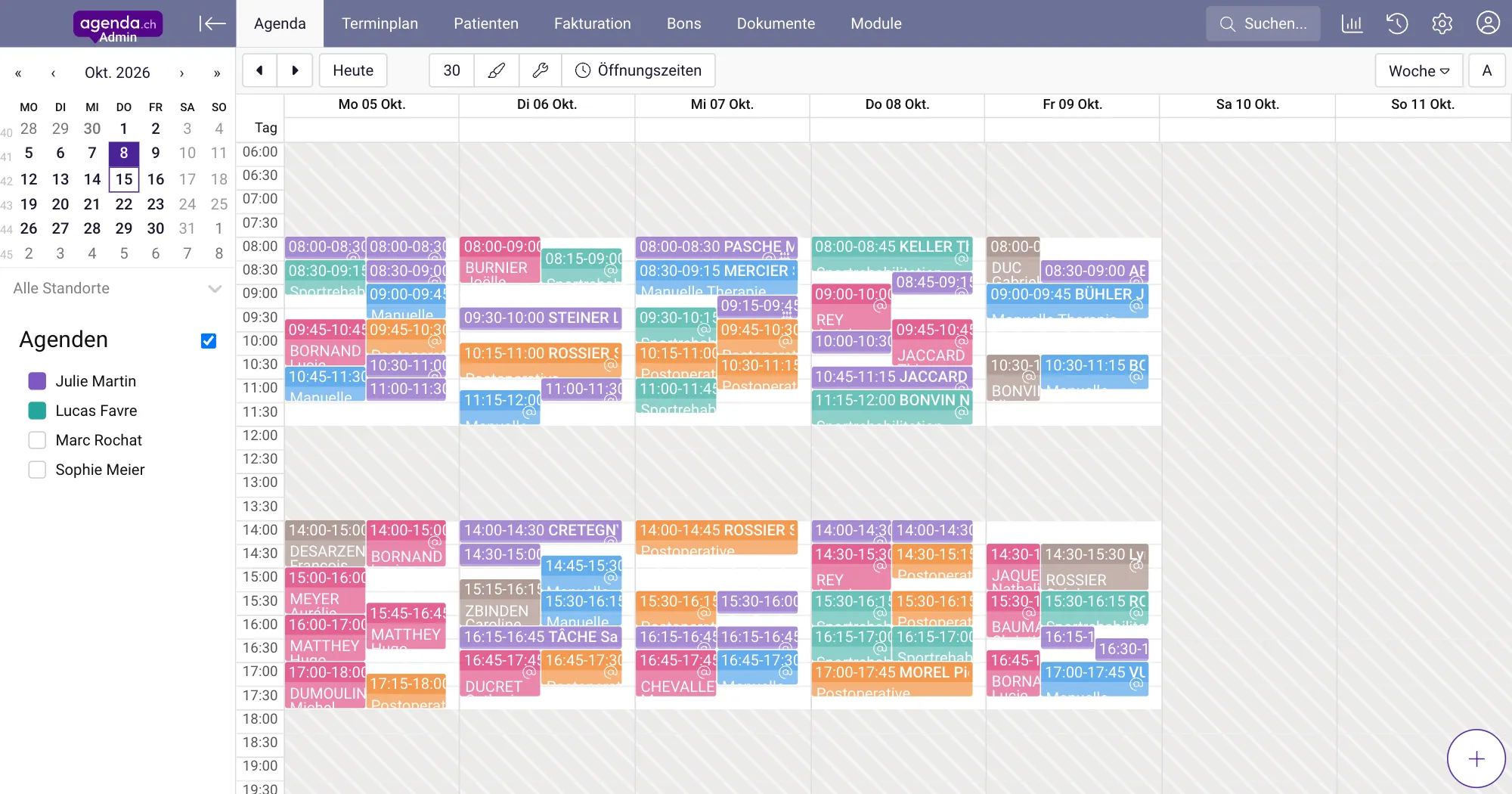Open the Fakturation tab
The image size is (1512, 794).
tap(593, 23)
